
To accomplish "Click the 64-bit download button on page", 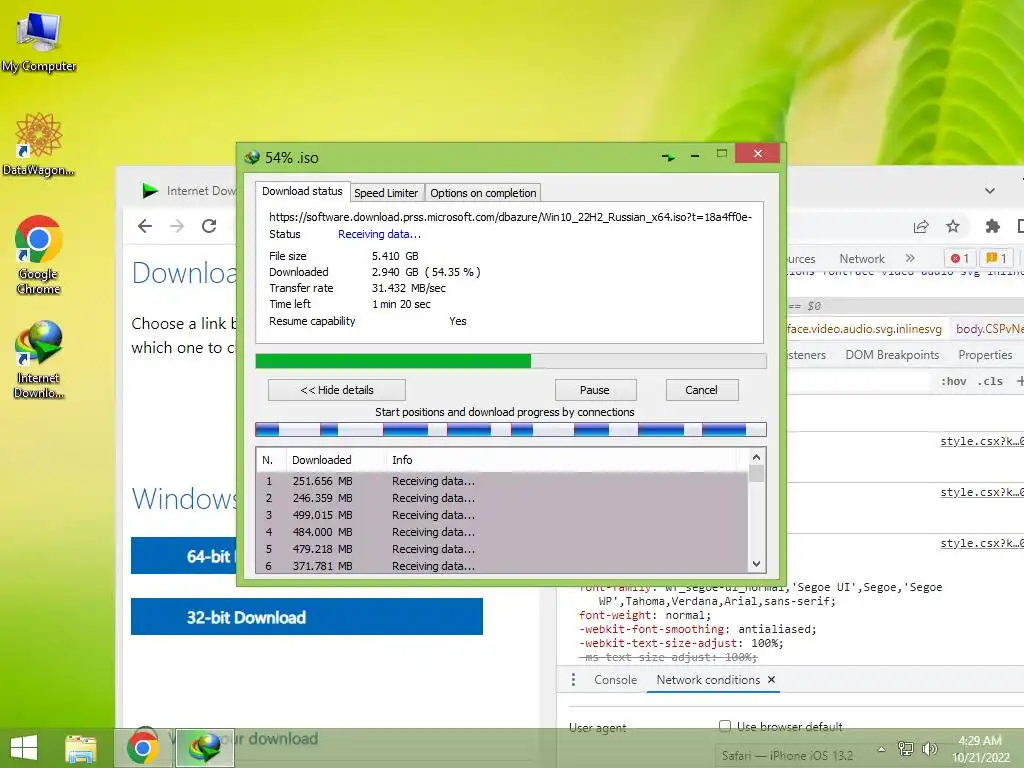I will coord(184,556).
